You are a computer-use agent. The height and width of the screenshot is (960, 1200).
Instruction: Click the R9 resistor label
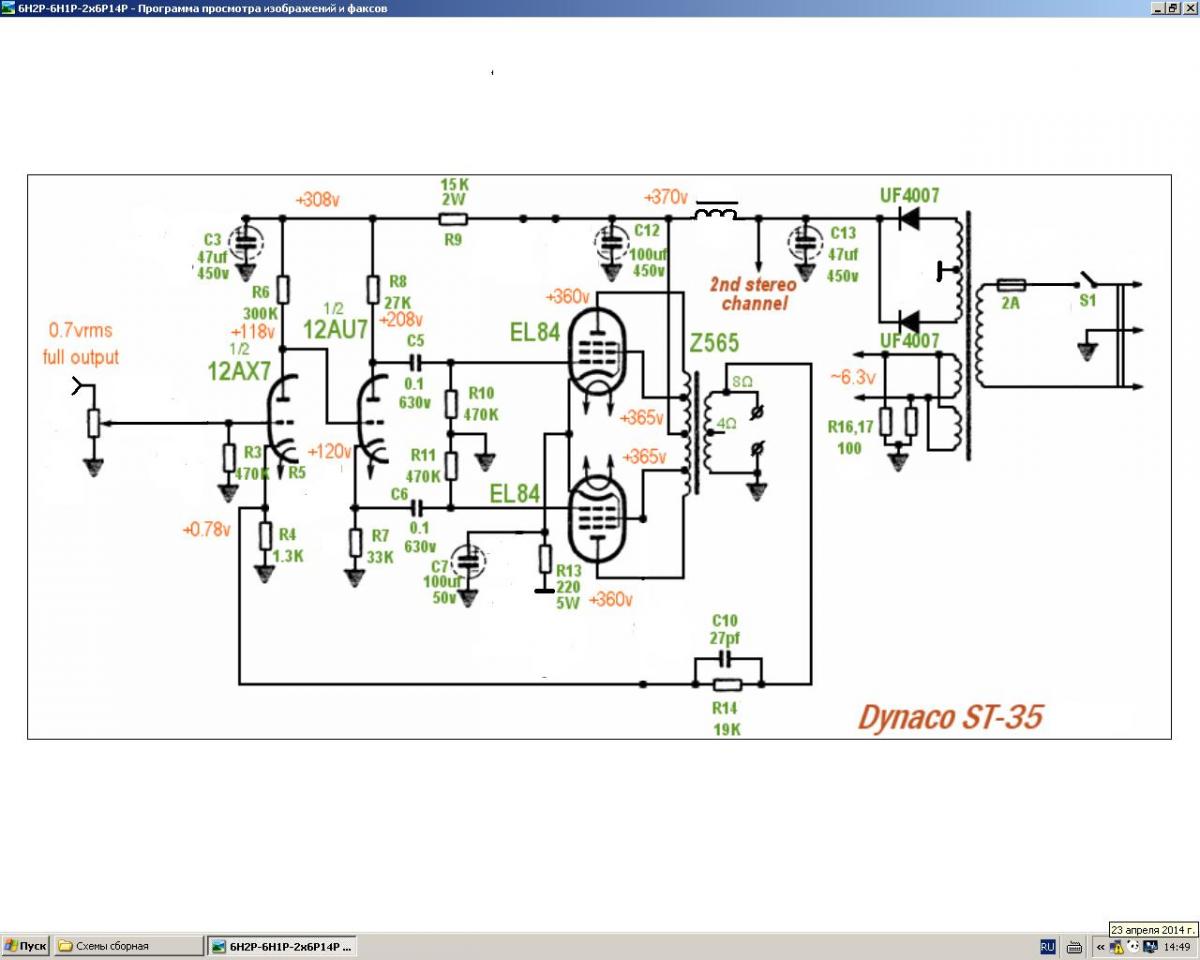click(x=453, y=240)
